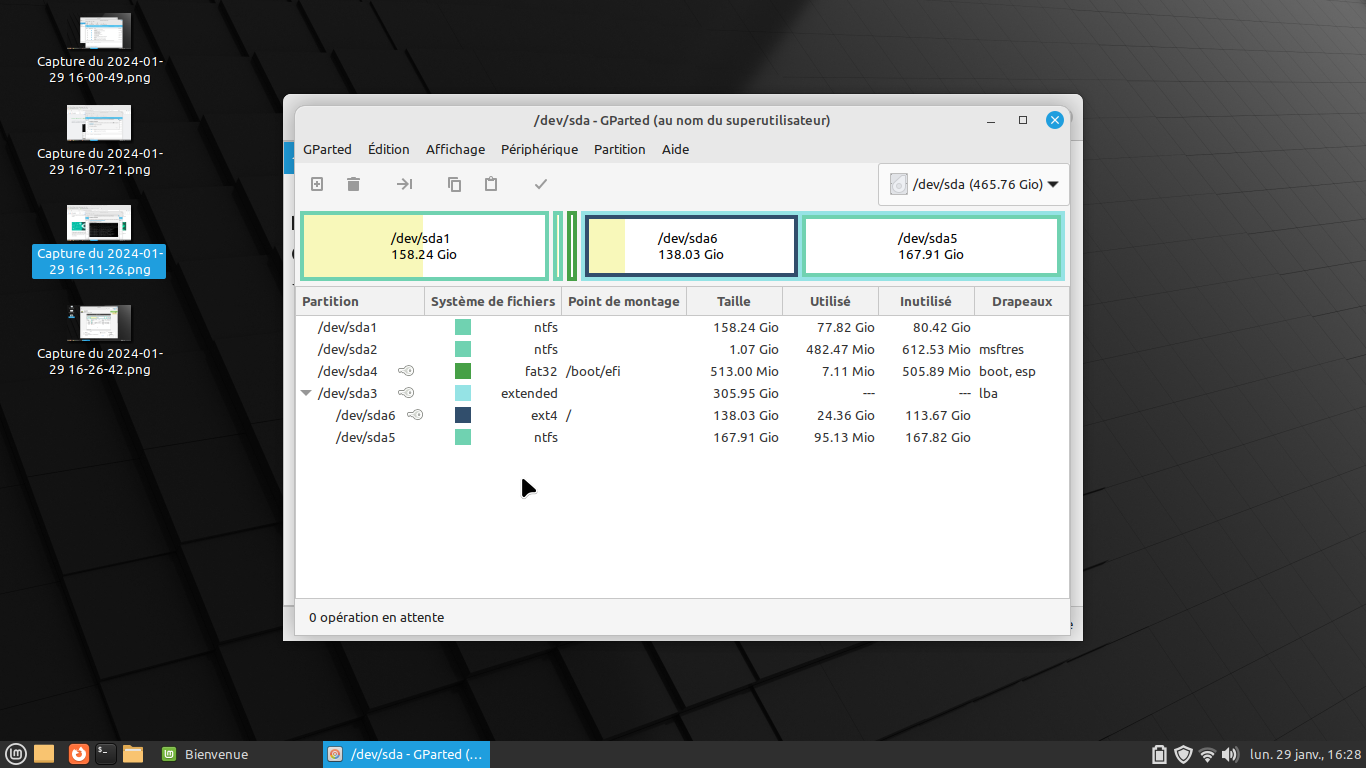Open the /dev/sda device selector dropdown
Image resolution: width=1366 pixels, height=768 pixels.
point(973,185)
